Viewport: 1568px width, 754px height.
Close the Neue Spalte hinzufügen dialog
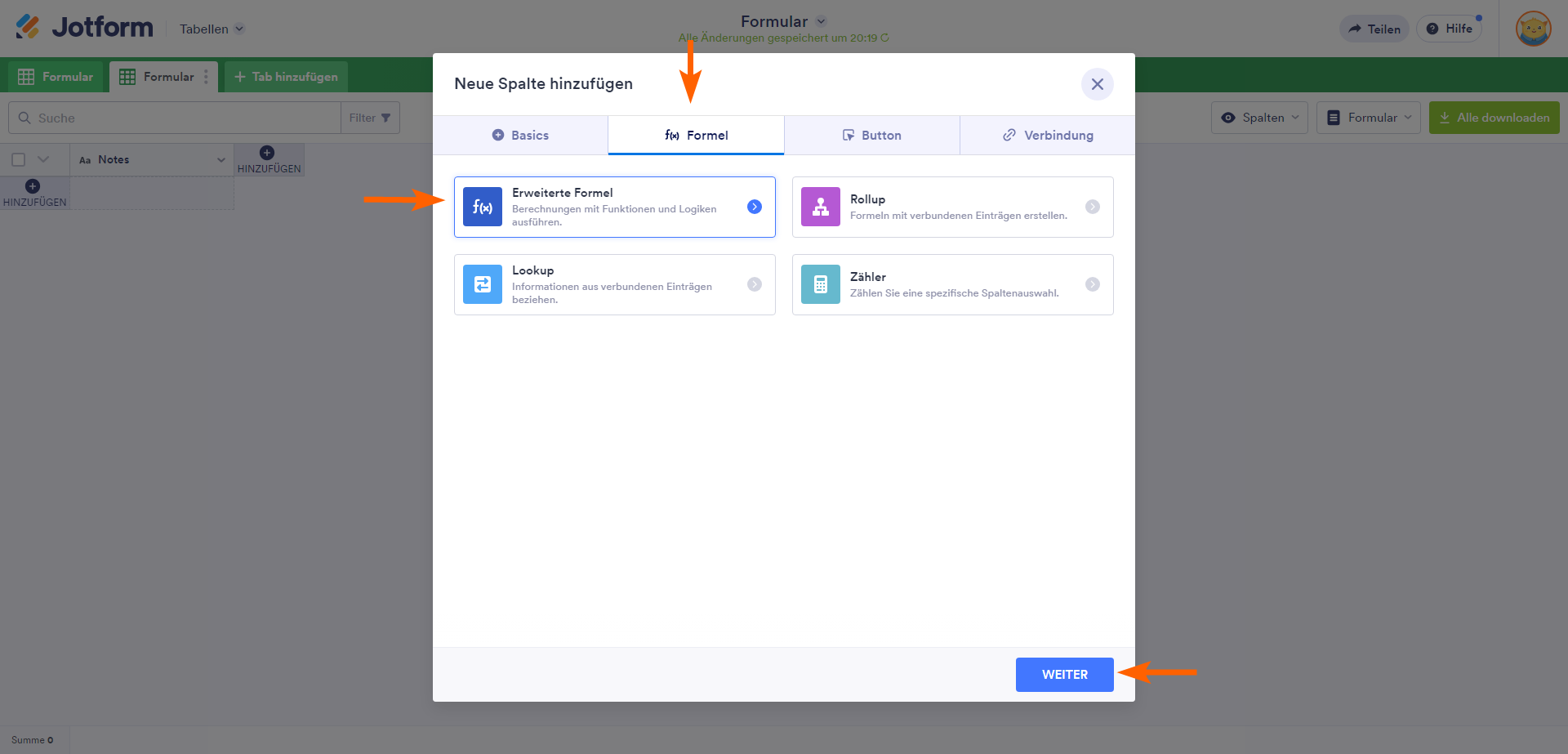(x=1097, y=84)
